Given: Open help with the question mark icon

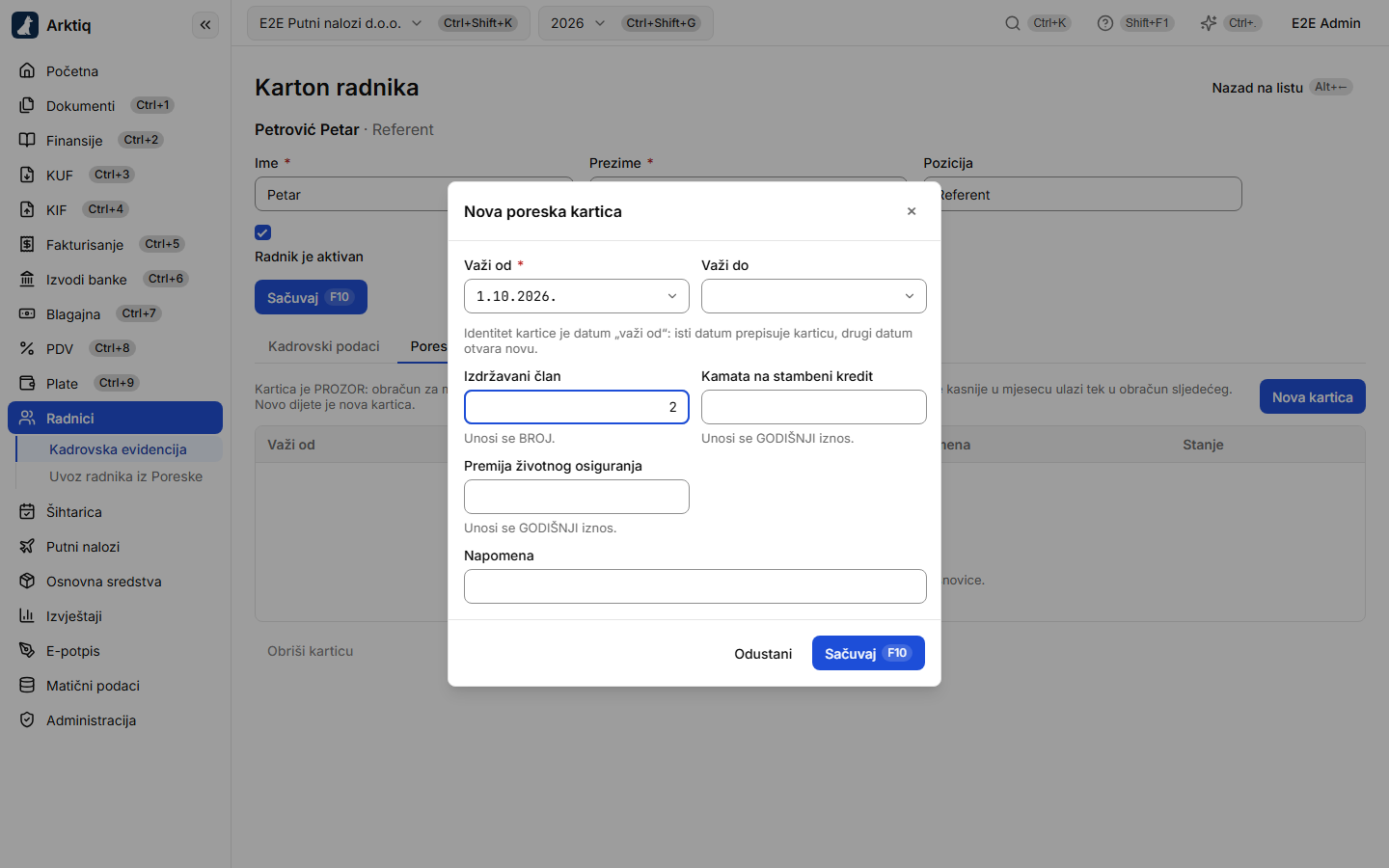Looking at the screenshot, I should [x=1105, y=23].
